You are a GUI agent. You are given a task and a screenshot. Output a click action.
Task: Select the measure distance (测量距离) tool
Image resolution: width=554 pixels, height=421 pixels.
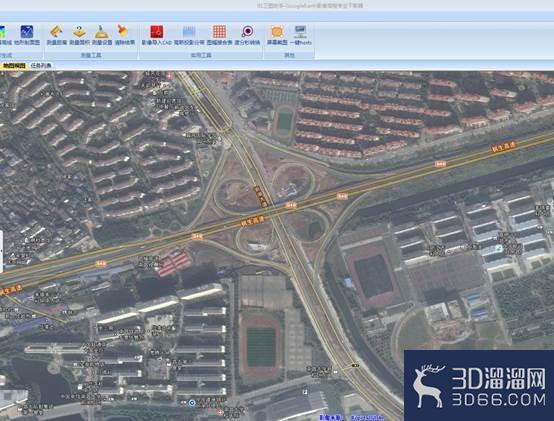click(x=57, y=36)
